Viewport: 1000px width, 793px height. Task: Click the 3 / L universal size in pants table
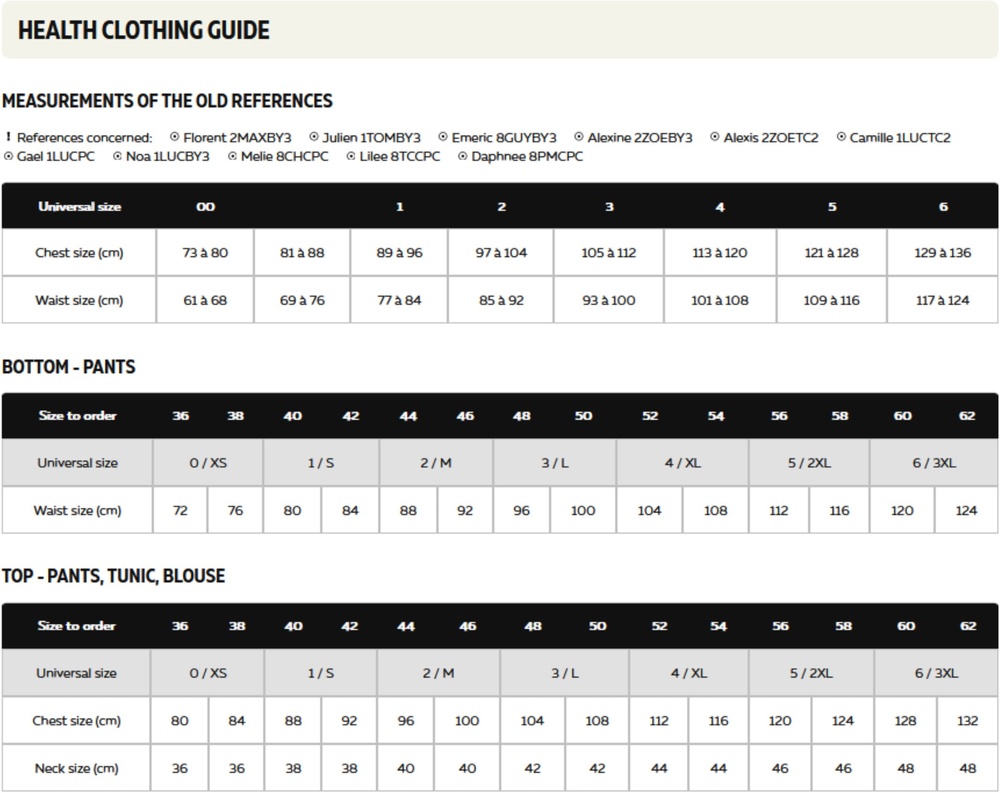(555, 463)
